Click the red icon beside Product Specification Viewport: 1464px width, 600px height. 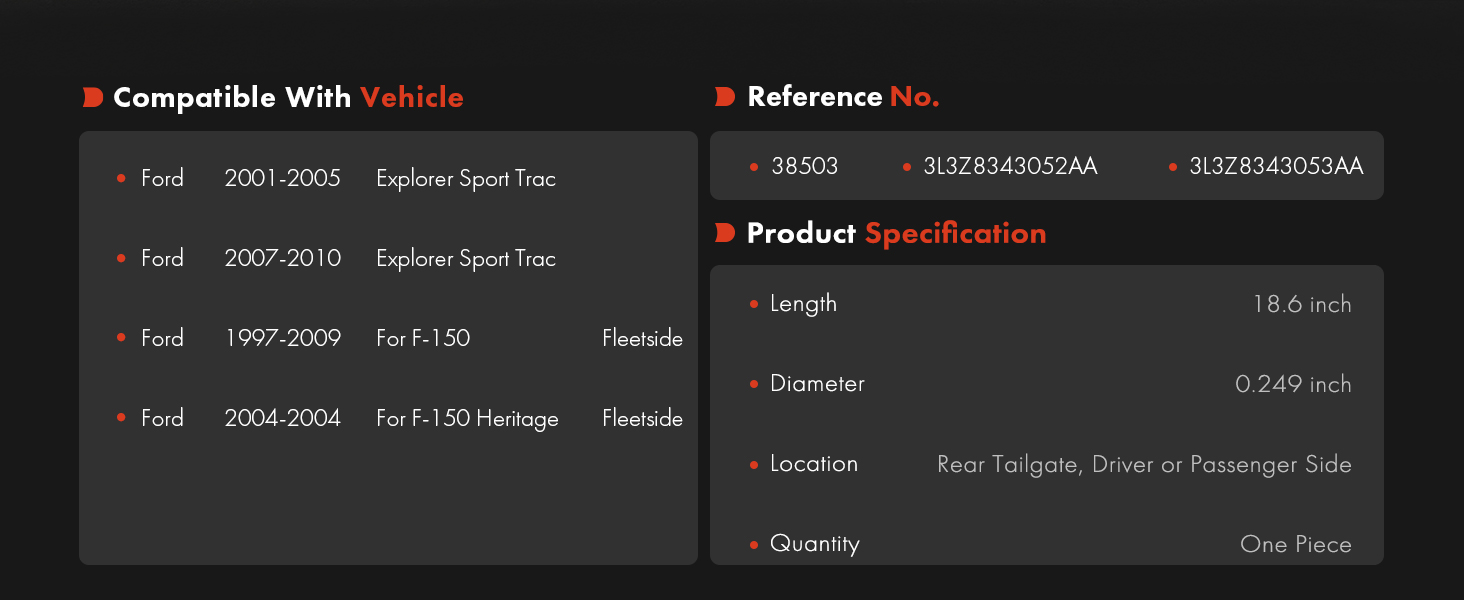pyautogui.click(x=726, y=233)
